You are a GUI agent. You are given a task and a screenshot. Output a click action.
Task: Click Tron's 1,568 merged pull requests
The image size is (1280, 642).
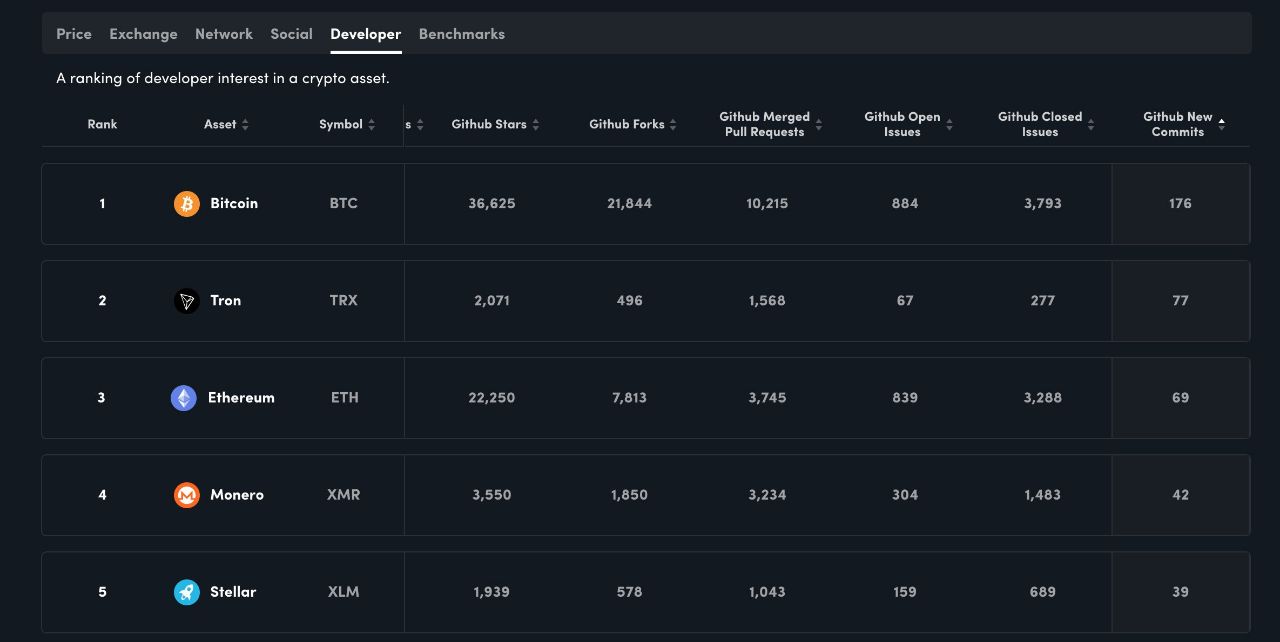coord(767,300)
